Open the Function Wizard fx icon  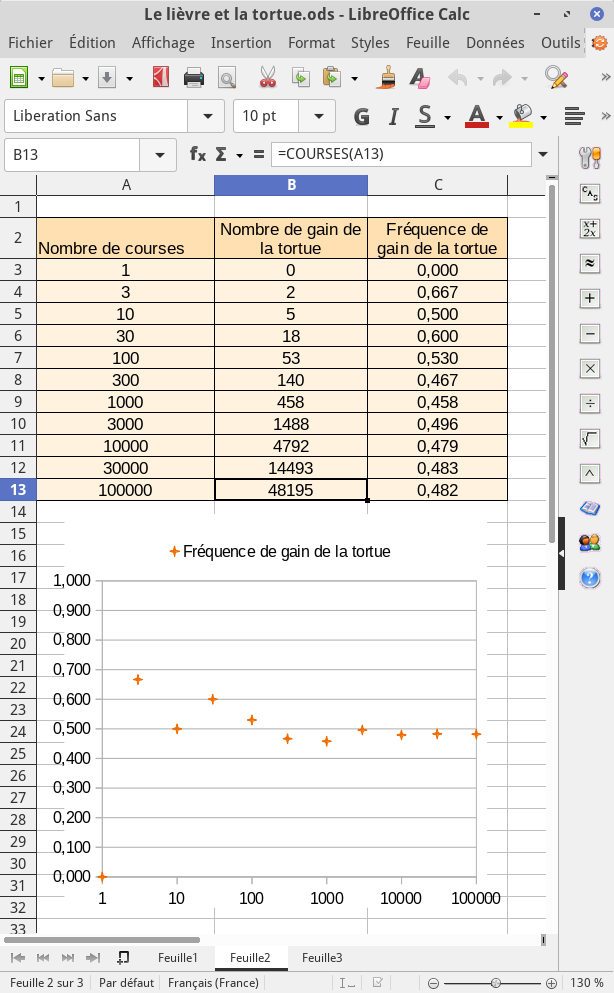(197, 155)
